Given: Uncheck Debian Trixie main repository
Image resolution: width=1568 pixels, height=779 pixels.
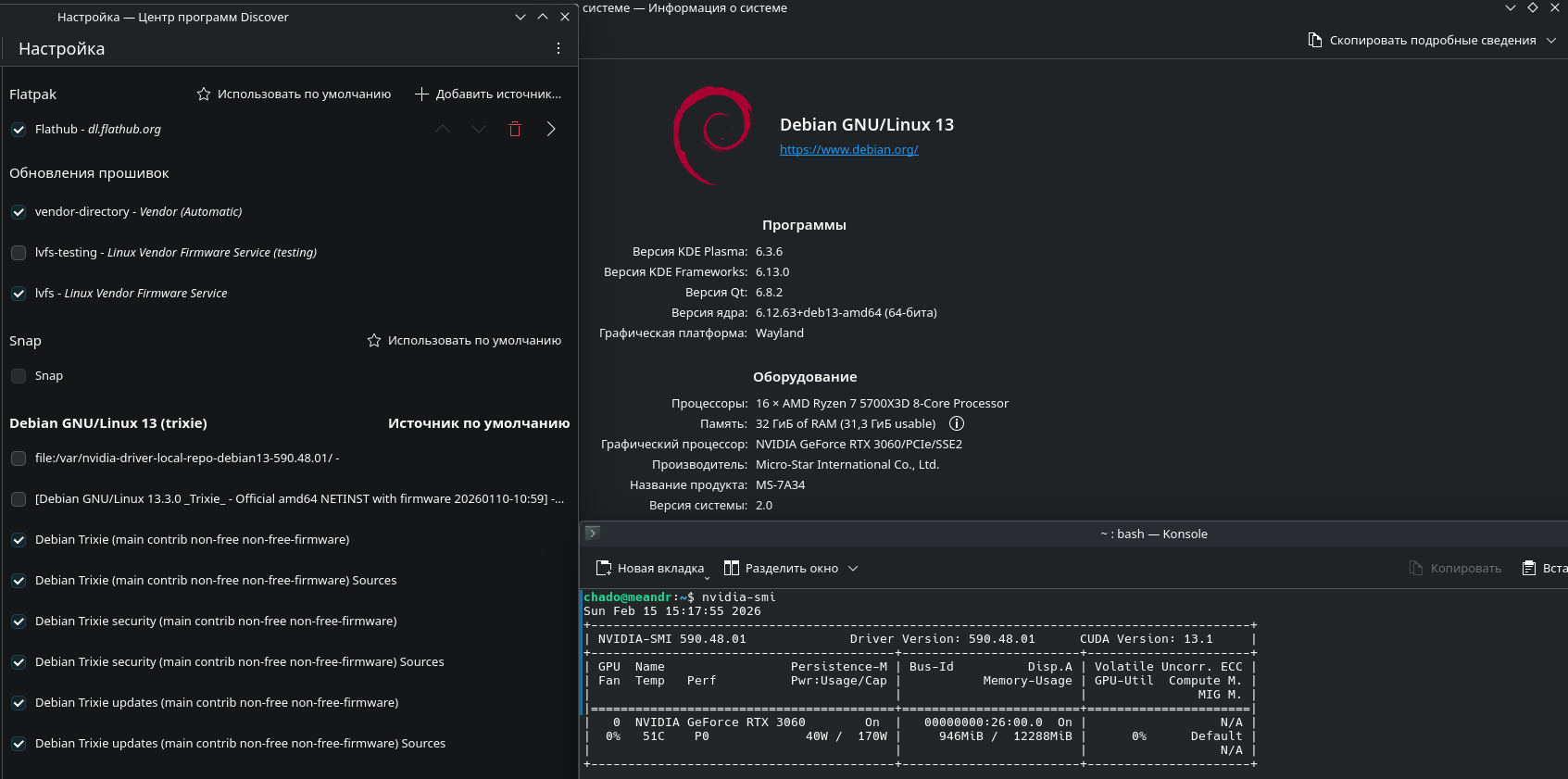Looking at the screenshot, I should tap(19, 540).
